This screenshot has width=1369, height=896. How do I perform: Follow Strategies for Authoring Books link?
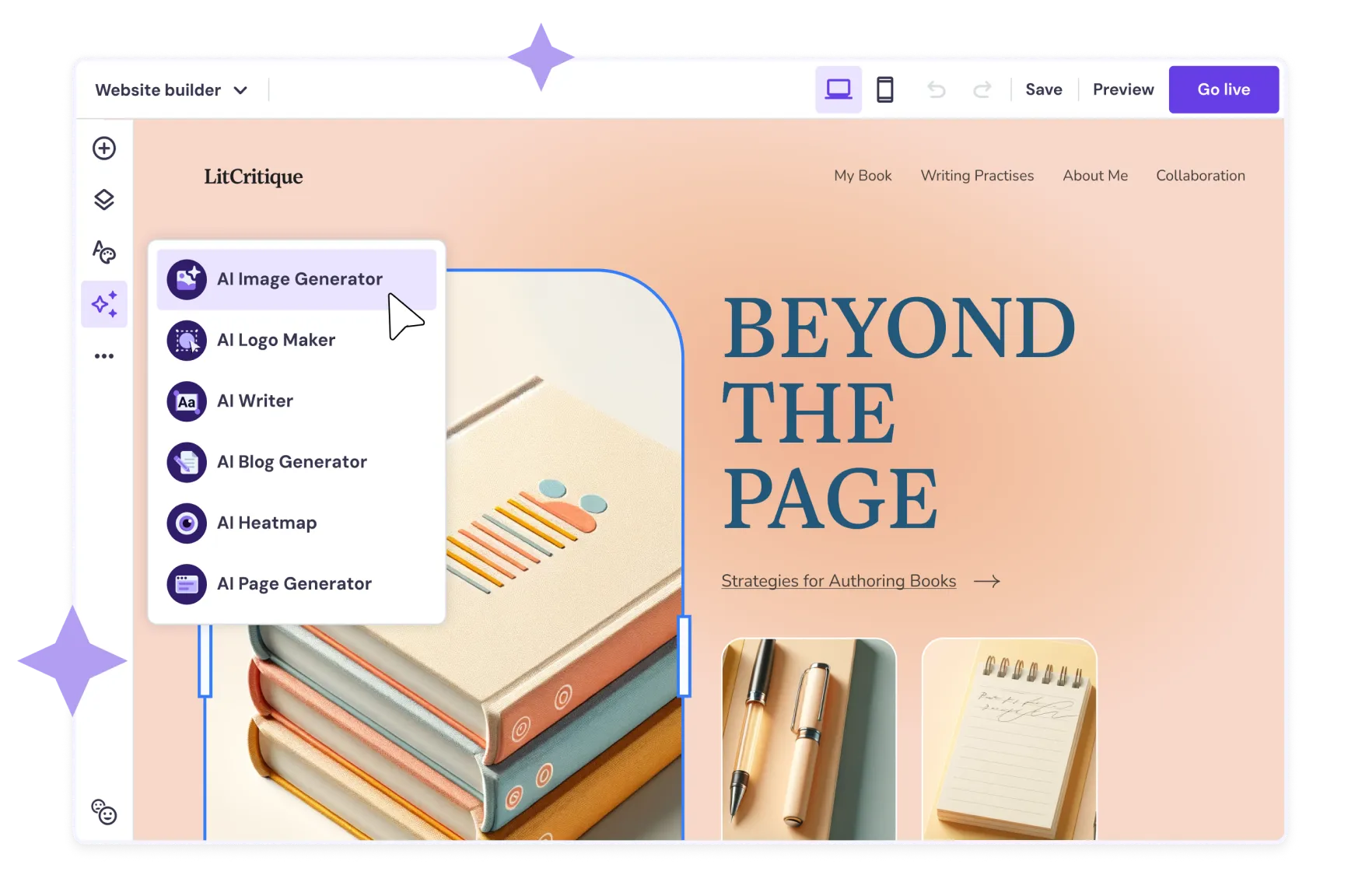pos(839,581)
